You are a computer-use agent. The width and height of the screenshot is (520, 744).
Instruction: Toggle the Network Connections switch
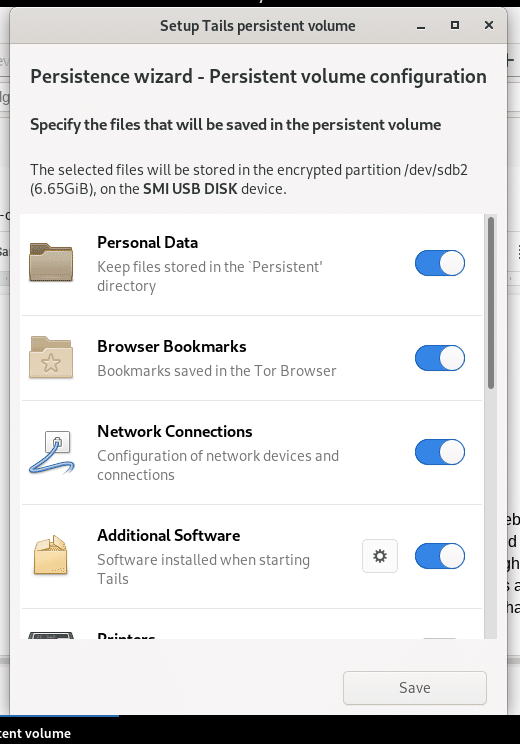point(440,452)
